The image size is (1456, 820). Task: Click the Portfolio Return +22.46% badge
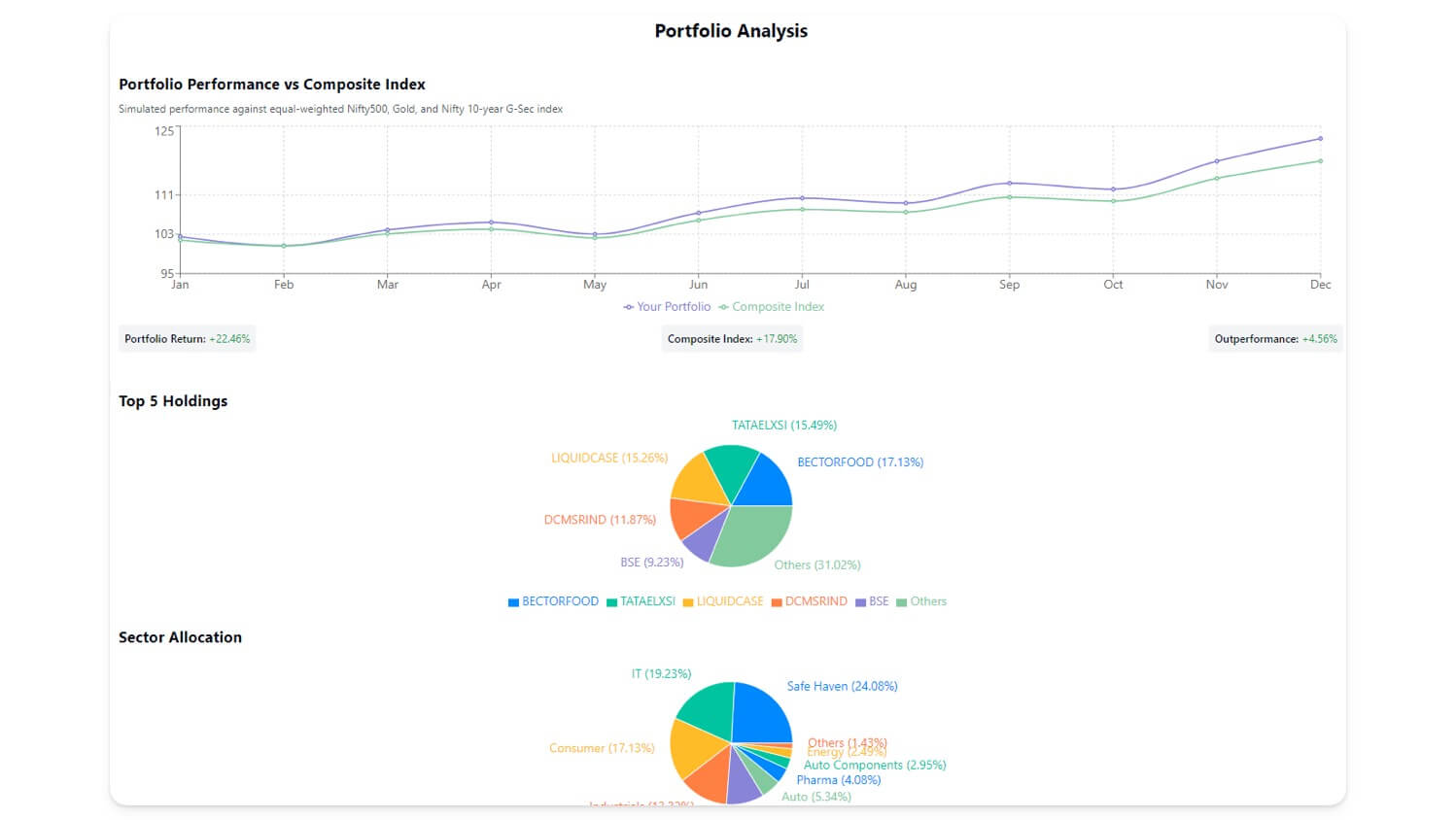click(187, 339)
